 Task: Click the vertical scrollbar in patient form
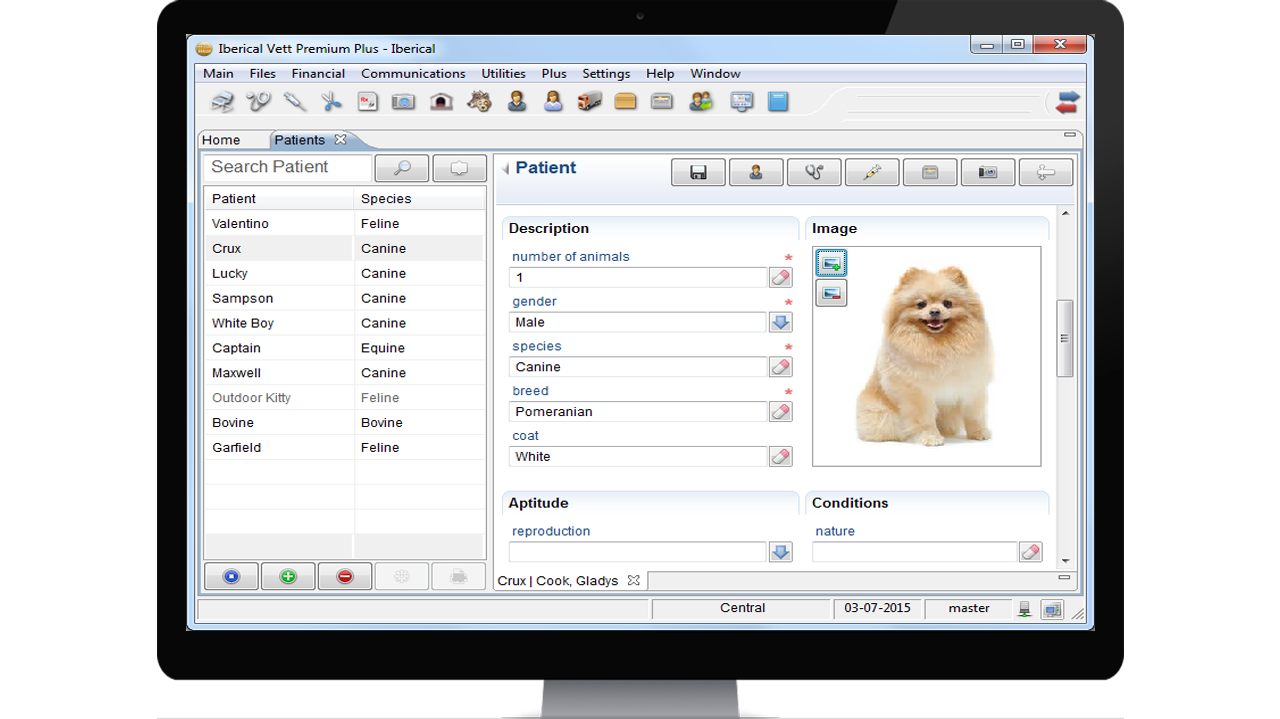1065,338
